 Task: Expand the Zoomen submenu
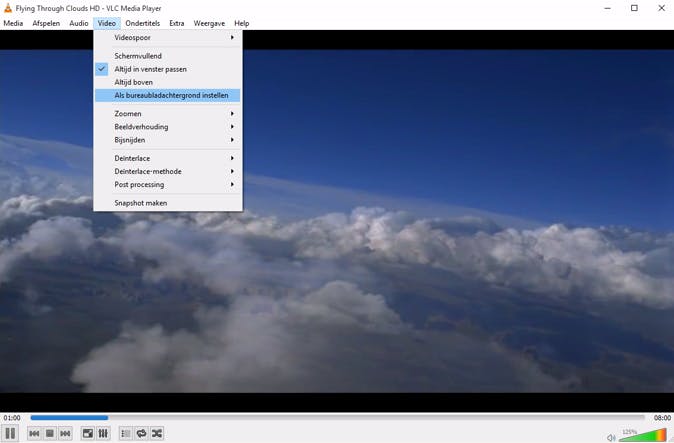click(168, 113)
